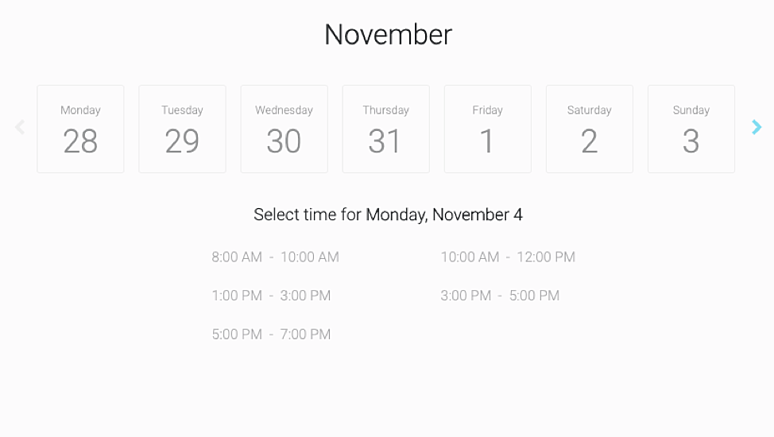The height and width of the screenshot is (437, 774).
Task: Click the number 31 on Thursday card
Action: click(384, 141)
